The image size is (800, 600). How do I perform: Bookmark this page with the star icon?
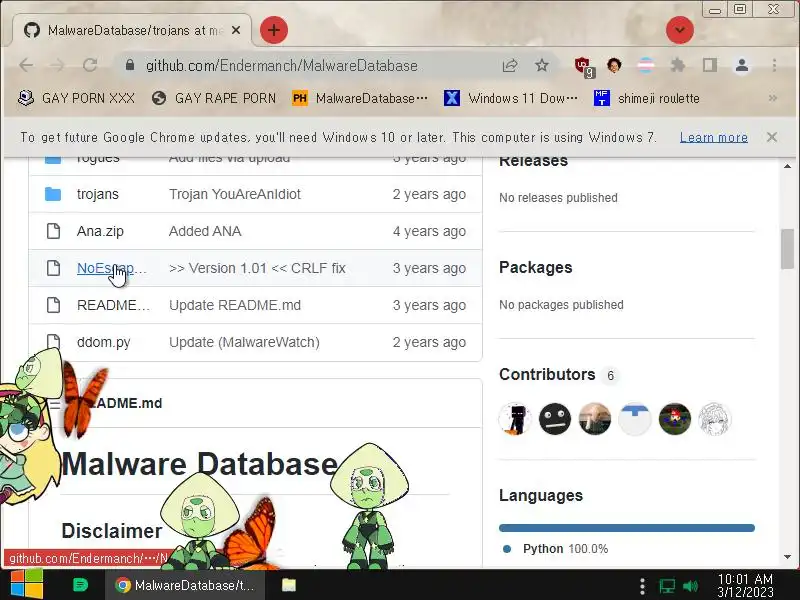point(542,65)
